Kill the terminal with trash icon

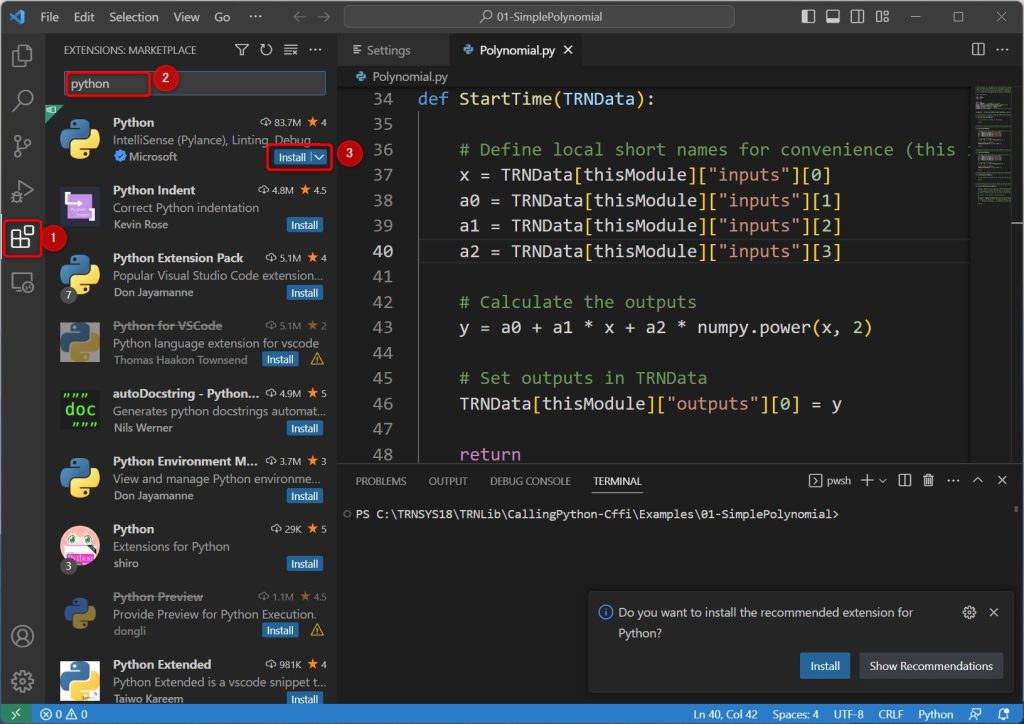click(928, 480)
